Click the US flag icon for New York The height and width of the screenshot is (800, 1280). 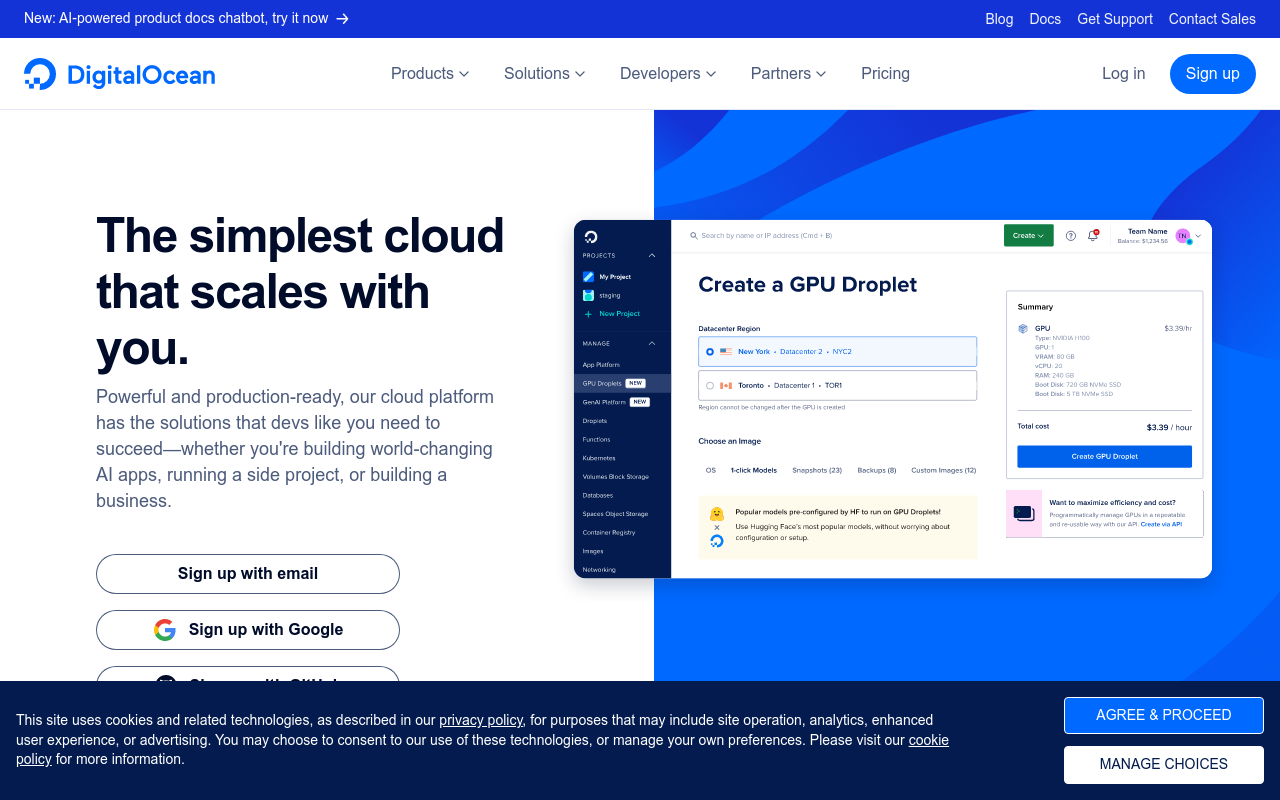[726, 352]
